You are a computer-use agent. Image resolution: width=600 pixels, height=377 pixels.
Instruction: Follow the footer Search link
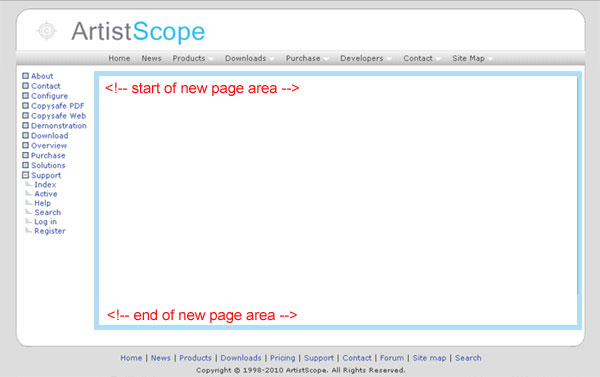click(468, 358)
